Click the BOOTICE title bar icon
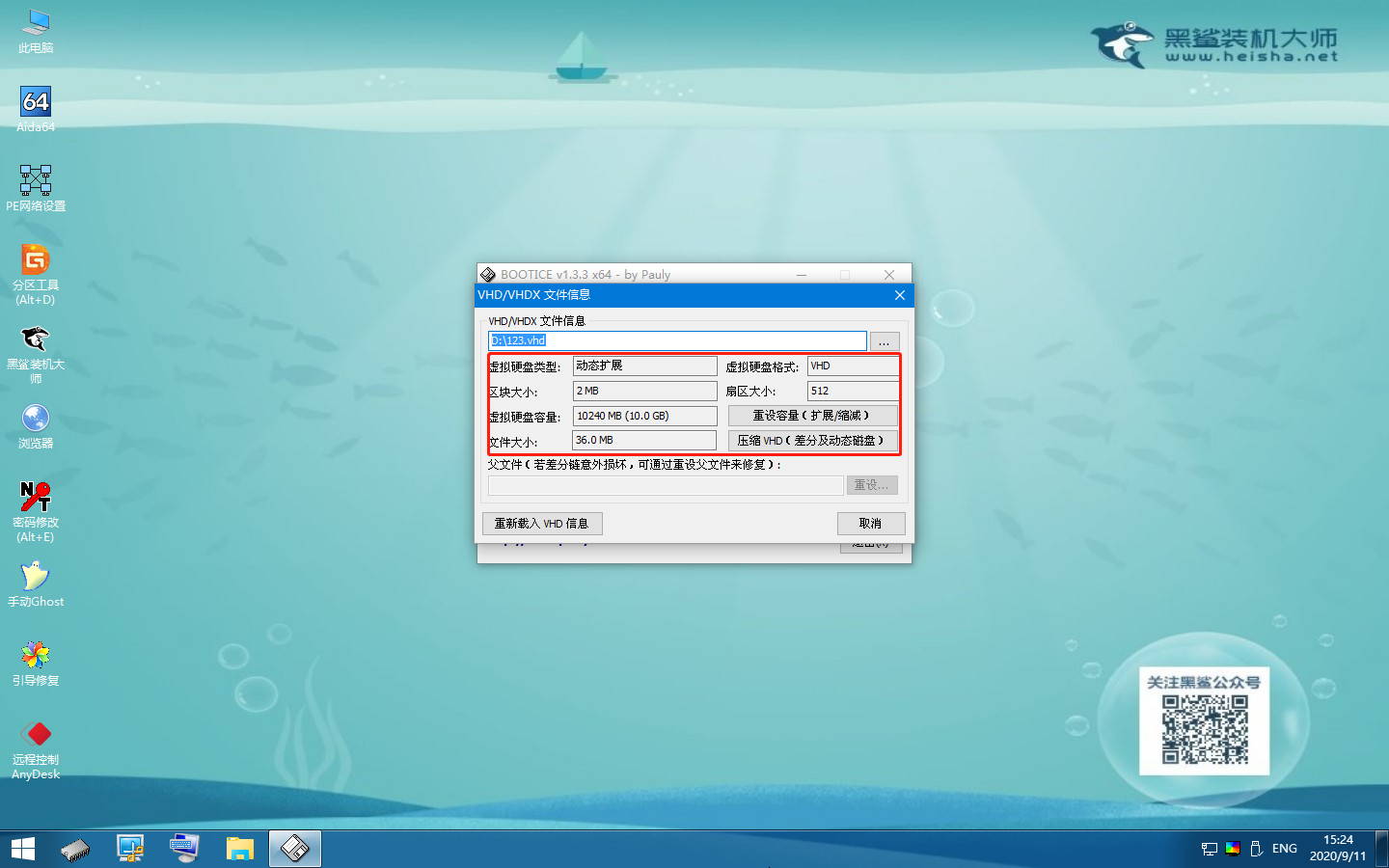This screenshot has height=868, width=1389. tap(488, 275)
